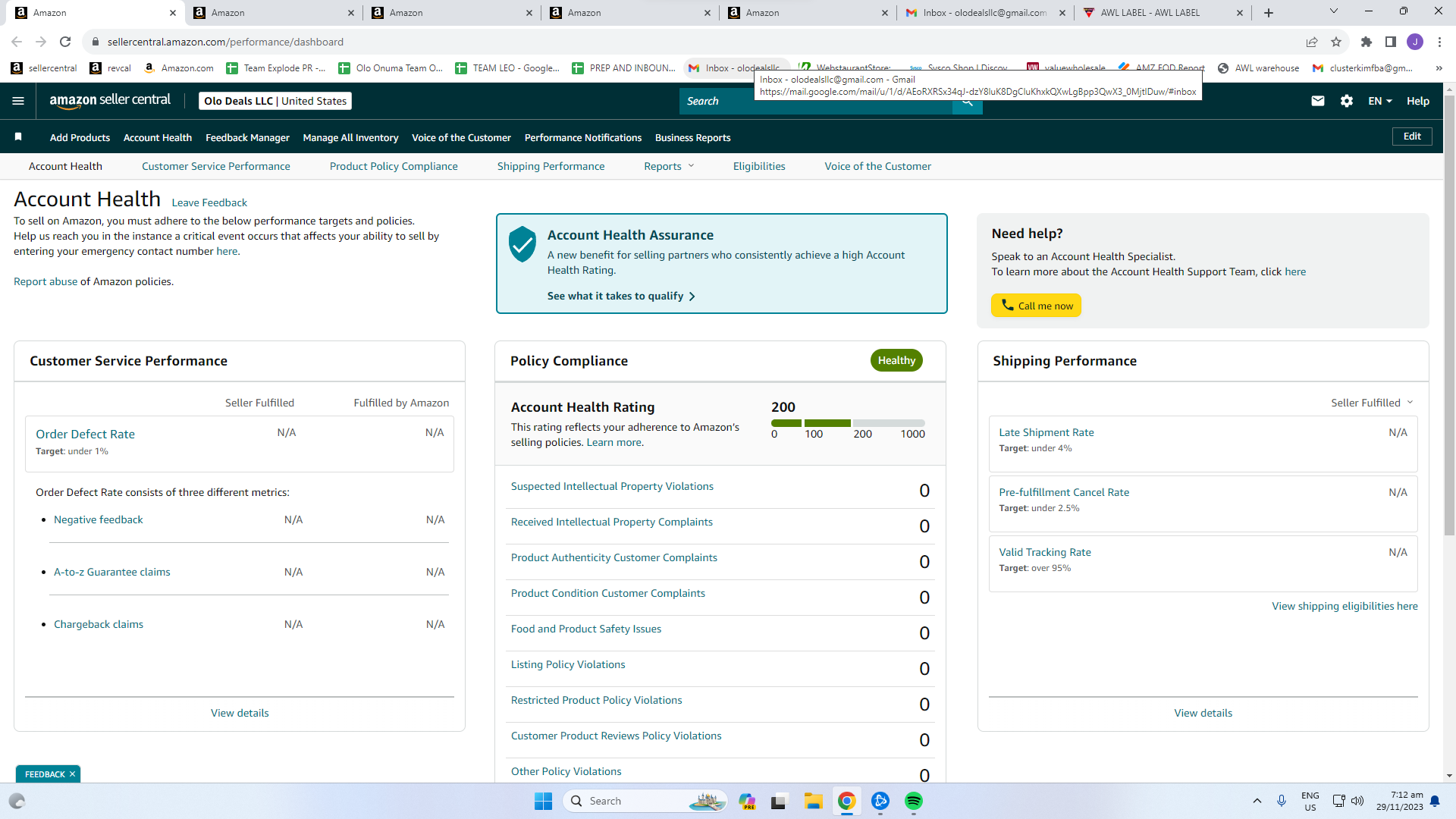Open File Explorer from the taskbar

tap(813, 801)
